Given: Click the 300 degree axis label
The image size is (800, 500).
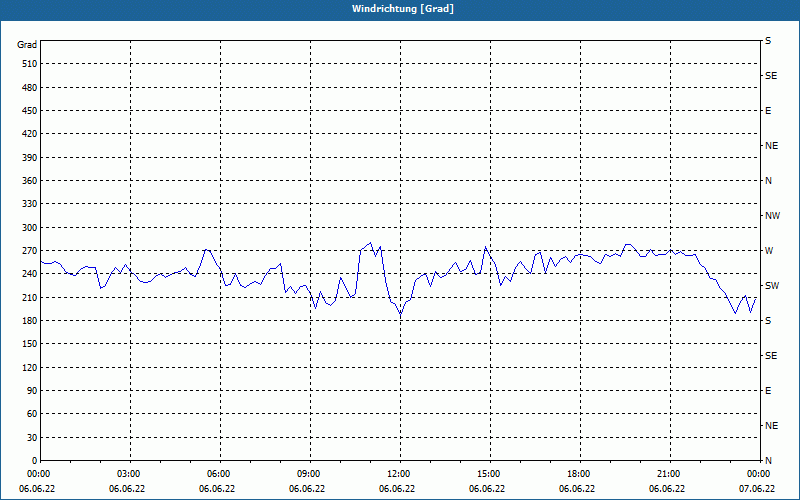Looking at the screenshot, I should point(30,227).
